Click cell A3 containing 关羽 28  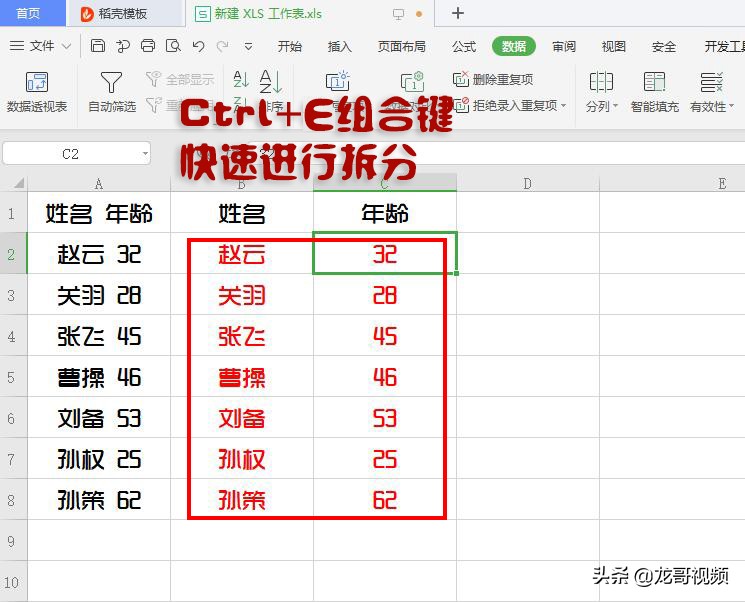[99, 295]
